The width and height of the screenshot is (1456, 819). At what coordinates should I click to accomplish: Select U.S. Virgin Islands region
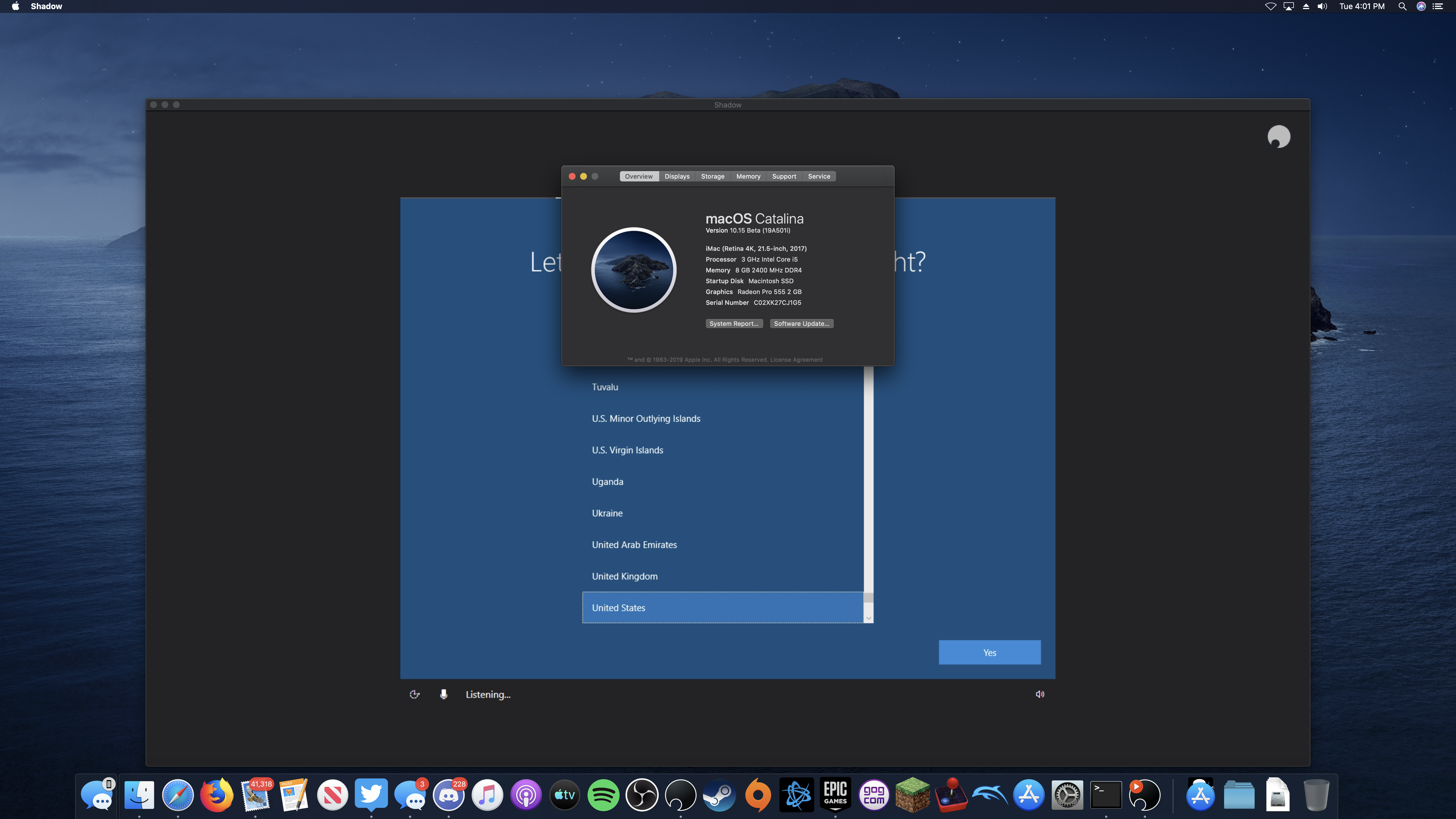click(722, 450)
